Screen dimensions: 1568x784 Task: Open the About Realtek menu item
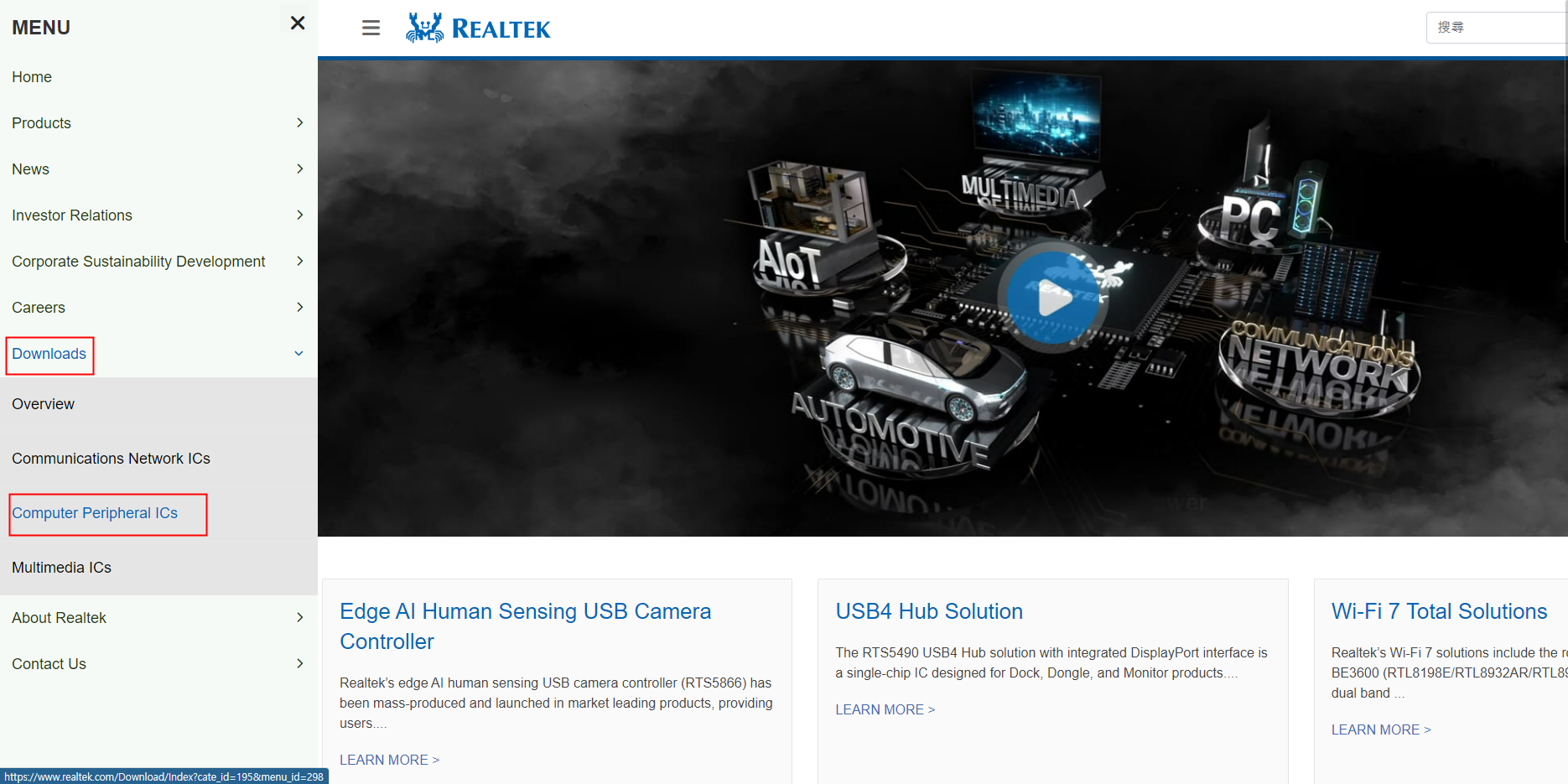point(59,618)
